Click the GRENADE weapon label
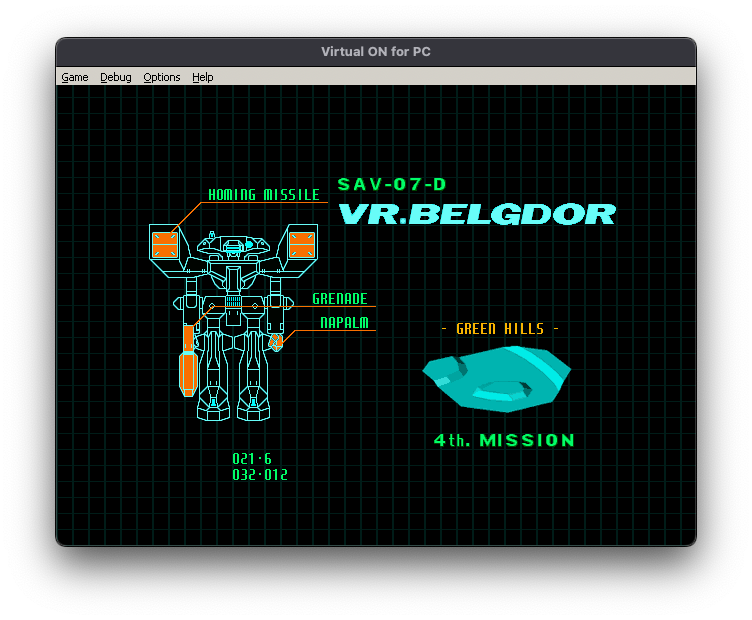752x620 pixels. tap(340, 299)
